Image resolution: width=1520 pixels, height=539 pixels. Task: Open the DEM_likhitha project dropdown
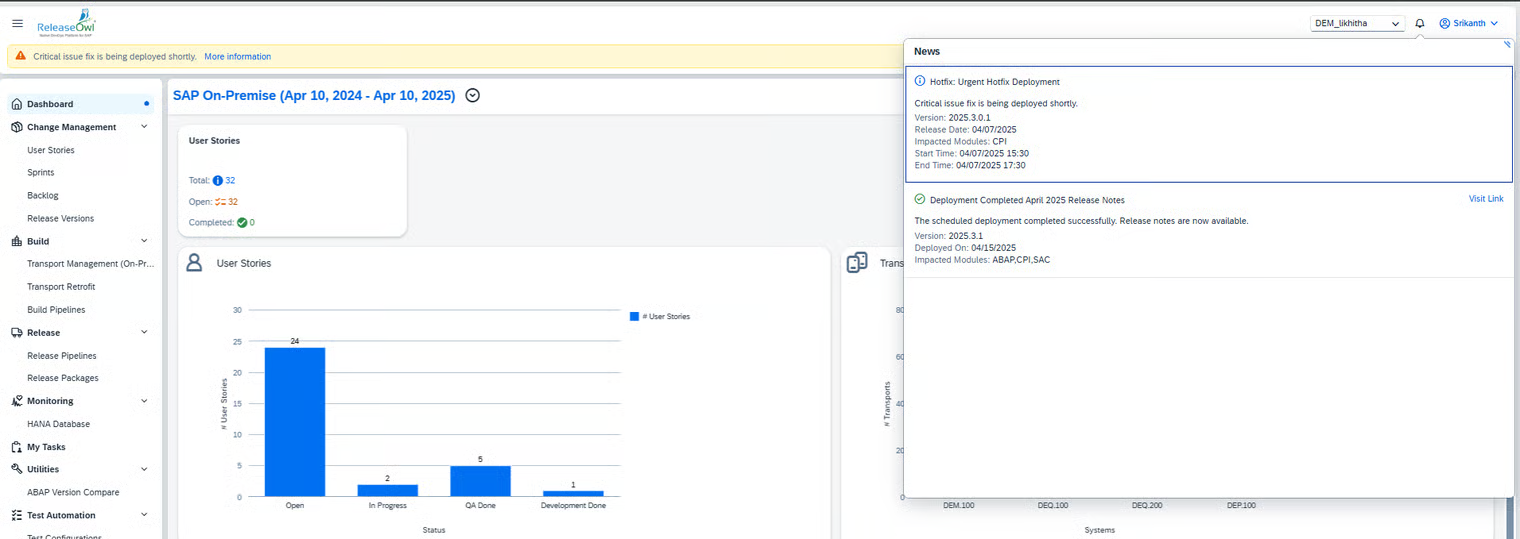(x=1357, y=23)
